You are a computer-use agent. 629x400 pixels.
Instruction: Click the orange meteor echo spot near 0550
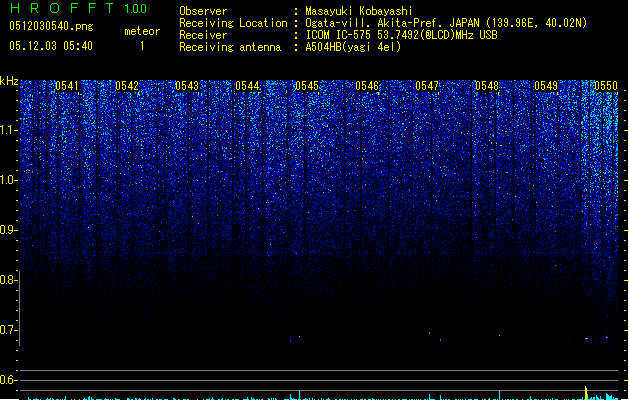pos(586,339)
